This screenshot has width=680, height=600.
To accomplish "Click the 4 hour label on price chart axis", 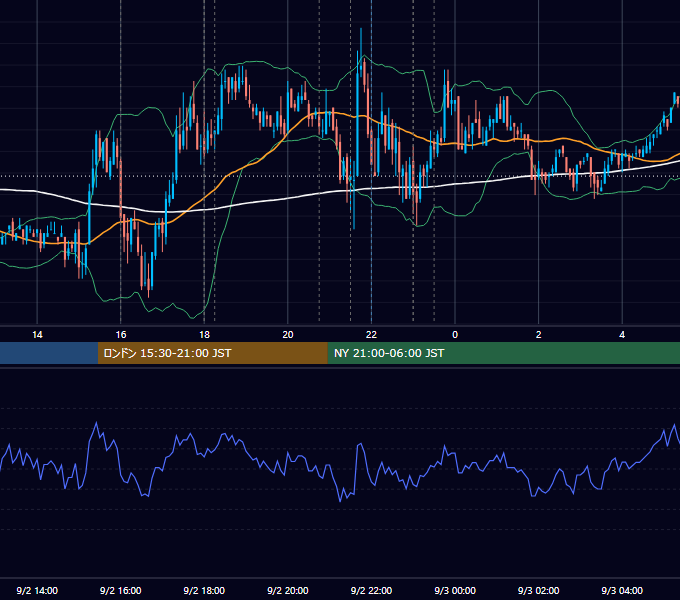I will 622,335.
